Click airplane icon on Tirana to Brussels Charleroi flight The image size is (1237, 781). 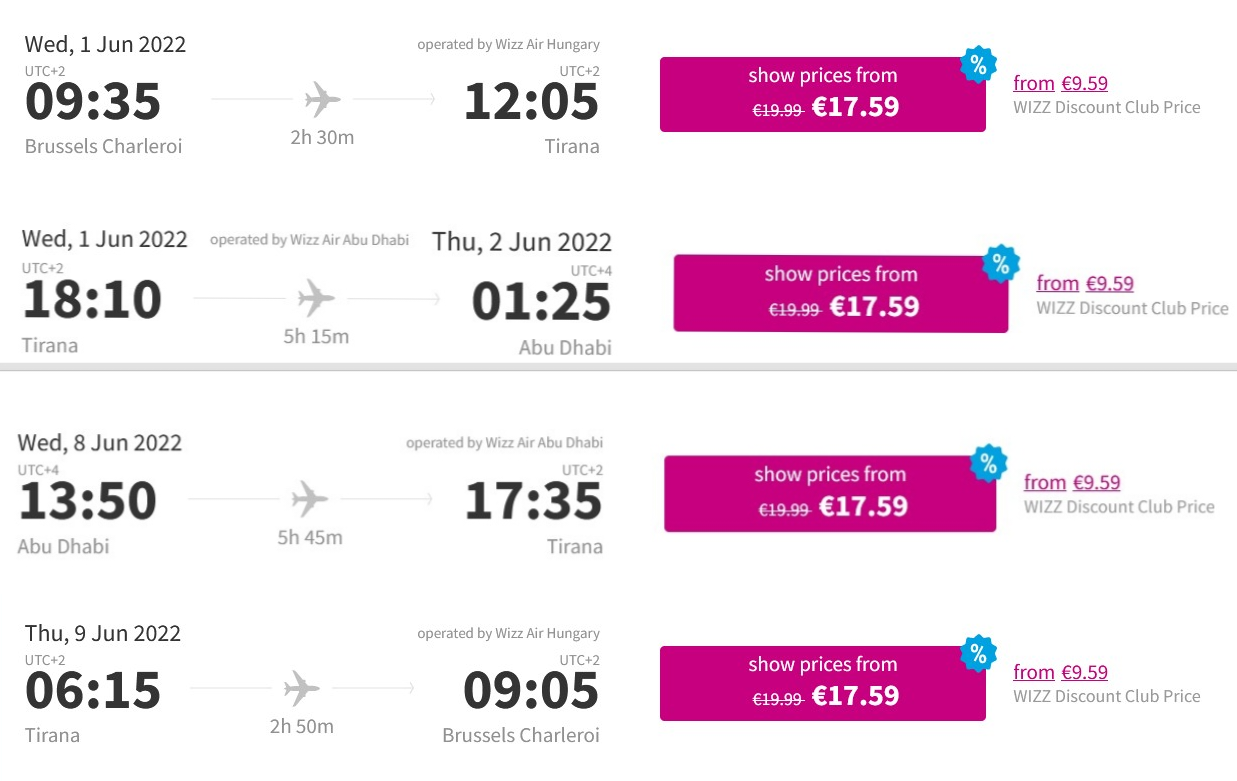(301, 688)
